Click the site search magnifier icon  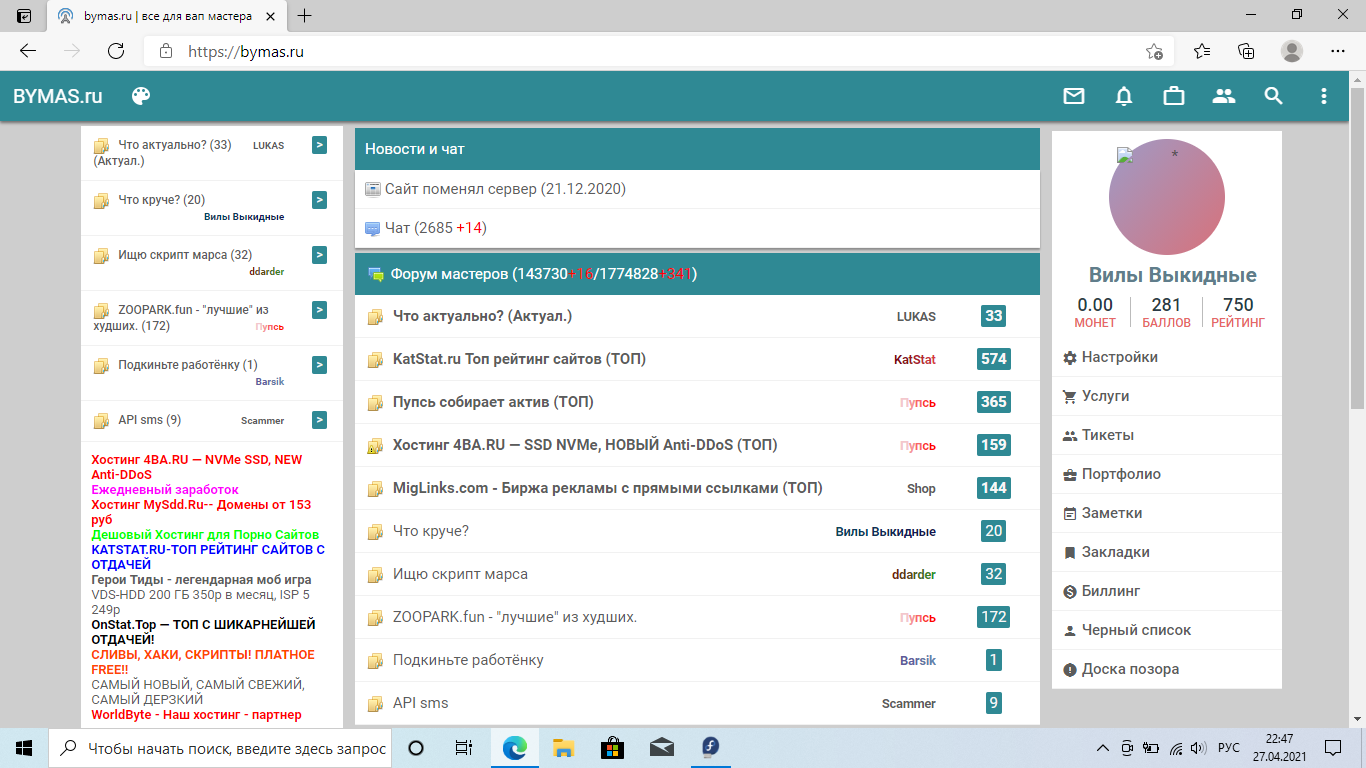coord(1273,96)
